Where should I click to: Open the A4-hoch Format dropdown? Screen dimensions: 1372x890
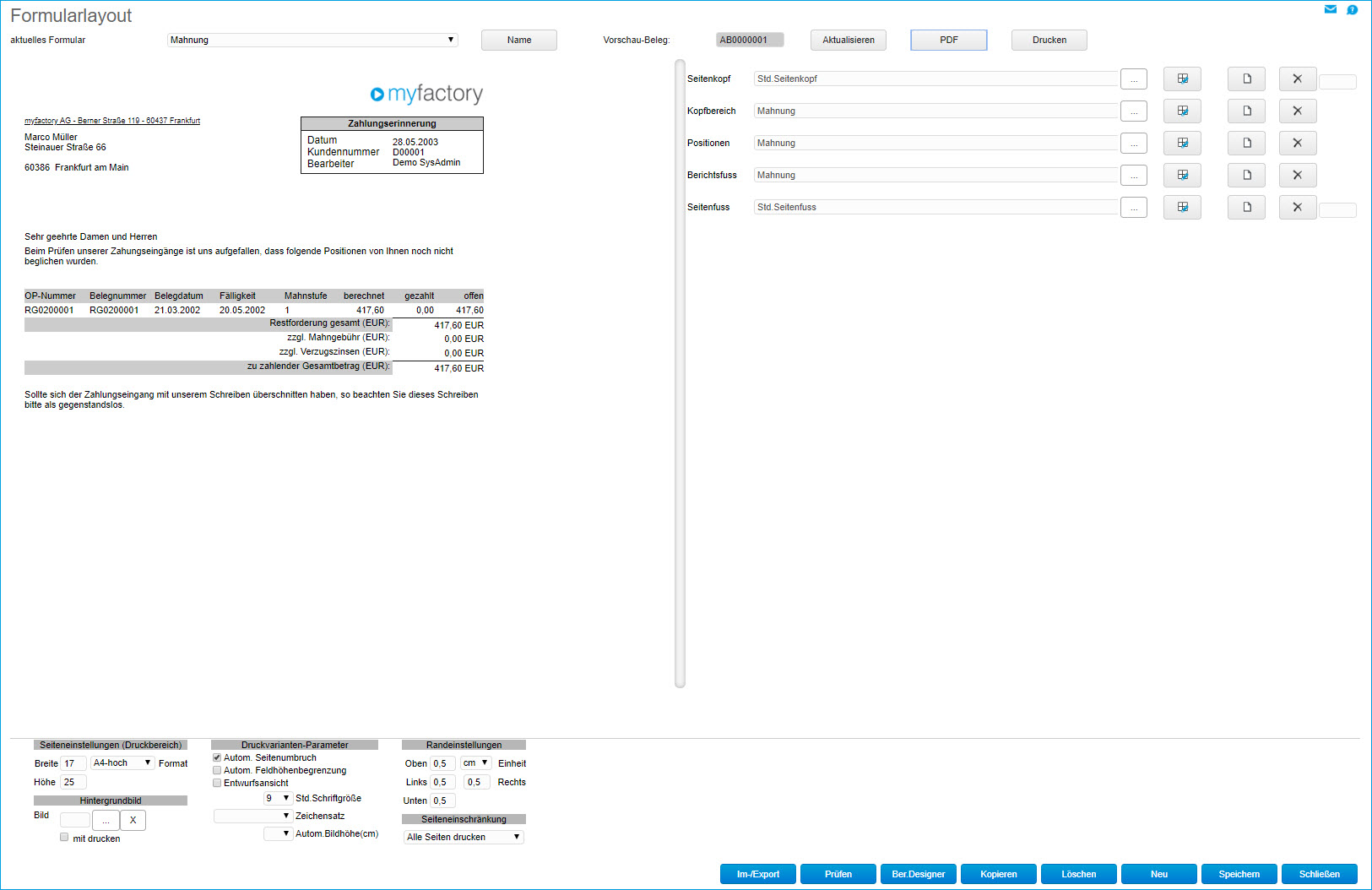(x=122, y=762)
